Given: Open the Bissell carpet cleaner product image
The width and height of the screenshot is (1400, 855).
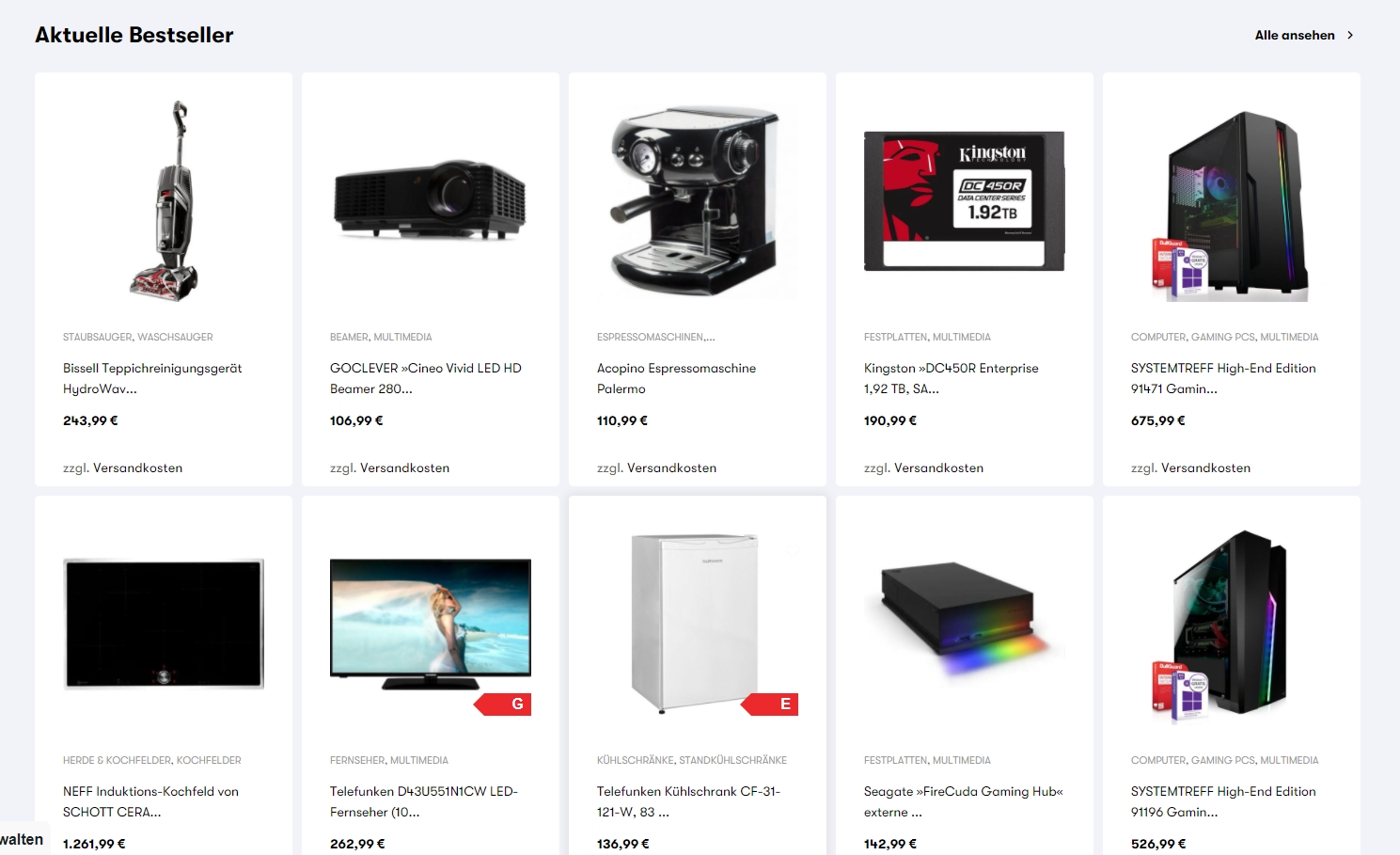Looking at the screenshot, I should [164, 200].
